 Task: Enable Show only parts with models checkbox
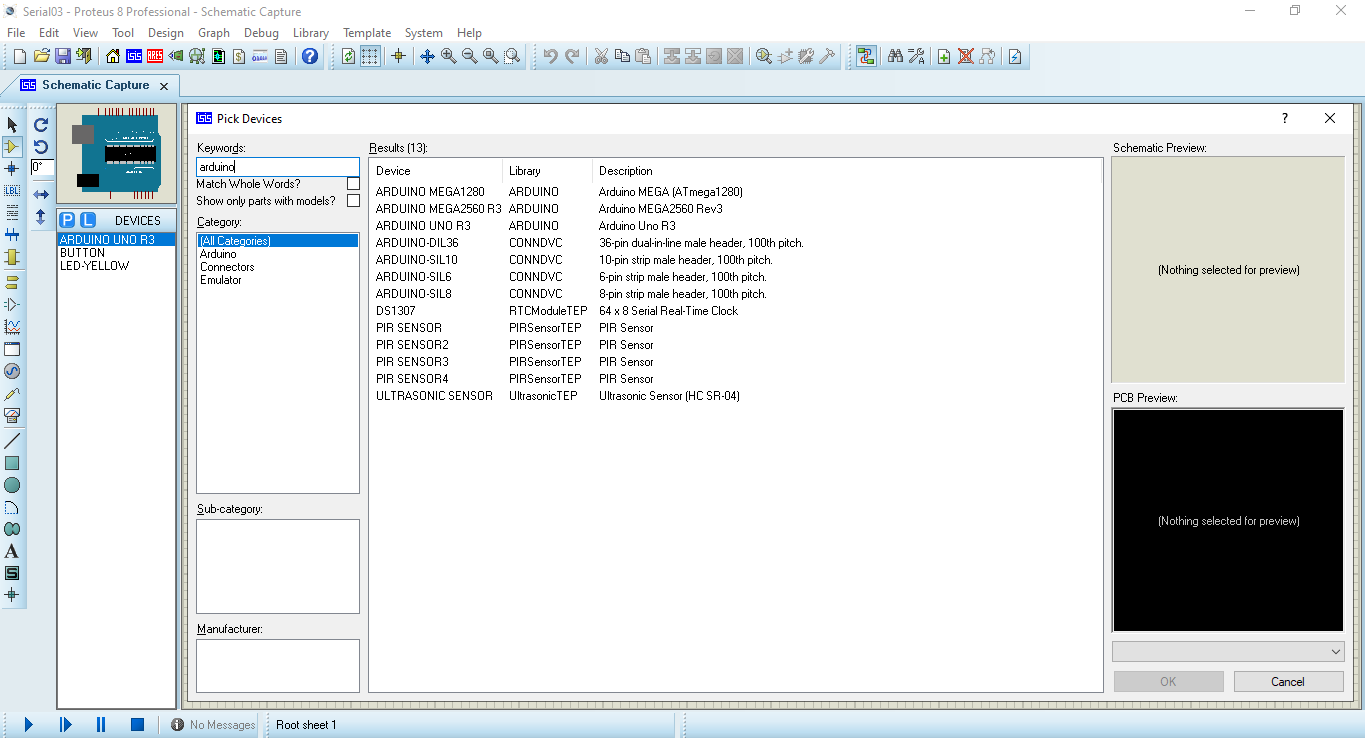pyautogui.click(x=353, y=201)
